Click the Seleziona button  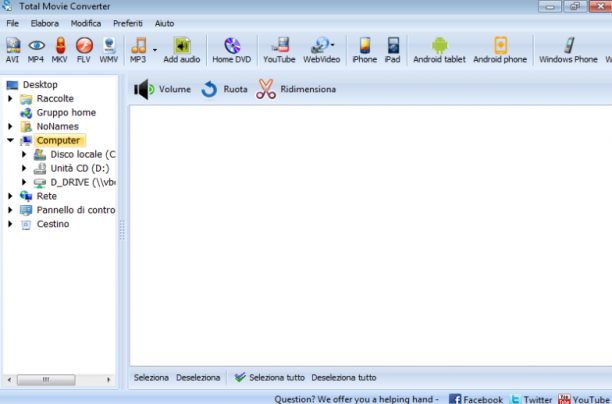(x=151, y=378)
